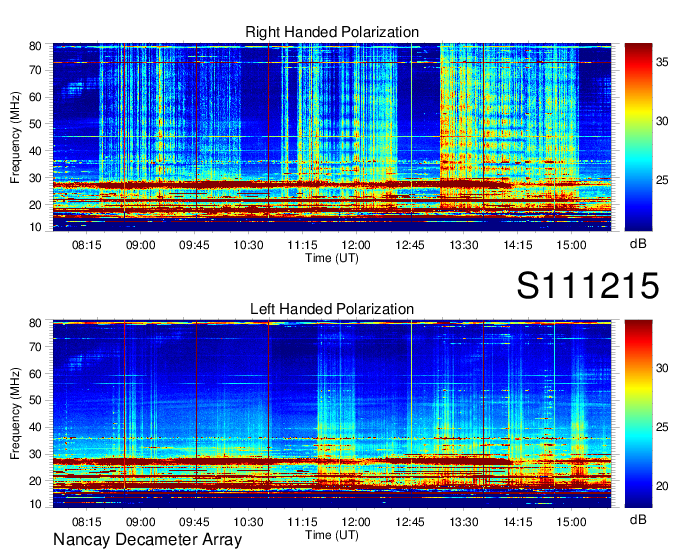Click the Left Handed plot's Frequency (MHz) axis label

[x=15, y=414]
